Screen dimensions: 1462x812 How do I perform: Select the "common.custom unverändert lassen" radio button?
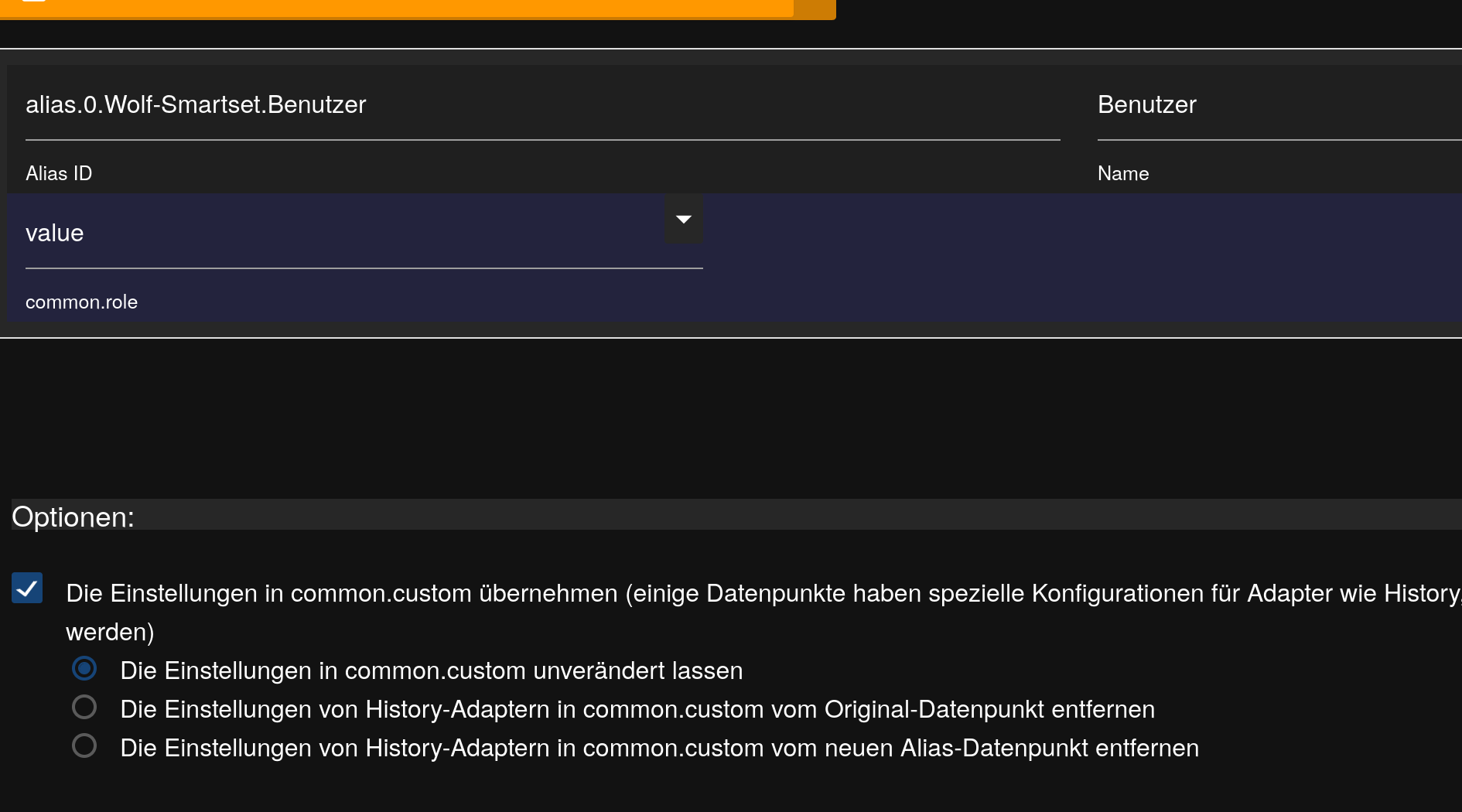point(84,668)
